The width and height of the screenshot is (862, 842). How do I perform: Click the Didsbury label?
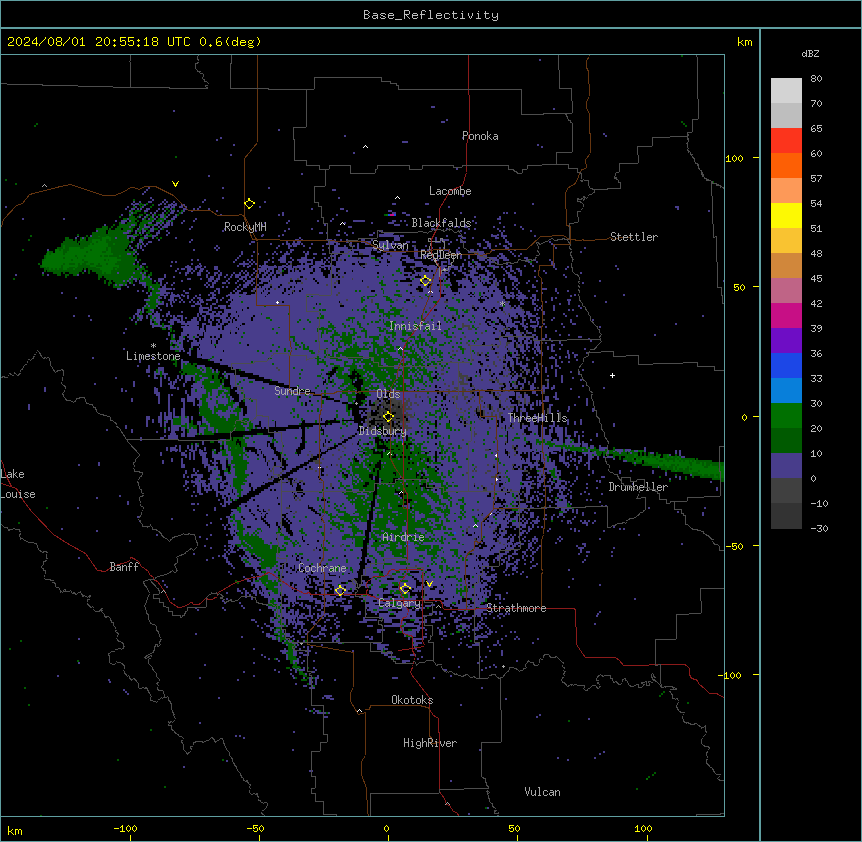(x=383, y=431)
